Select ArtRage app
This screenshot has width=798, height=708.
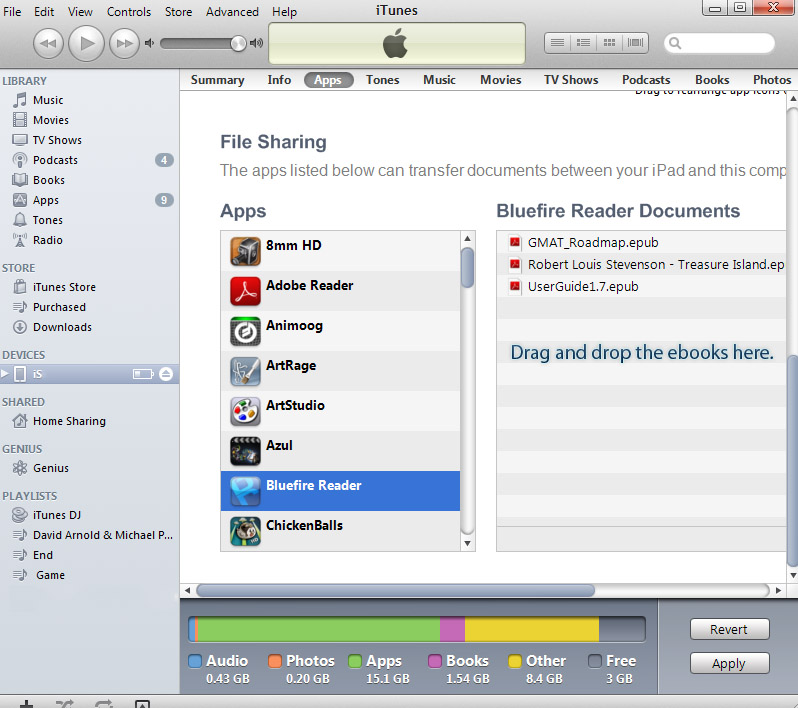click(x=340, y=371)
